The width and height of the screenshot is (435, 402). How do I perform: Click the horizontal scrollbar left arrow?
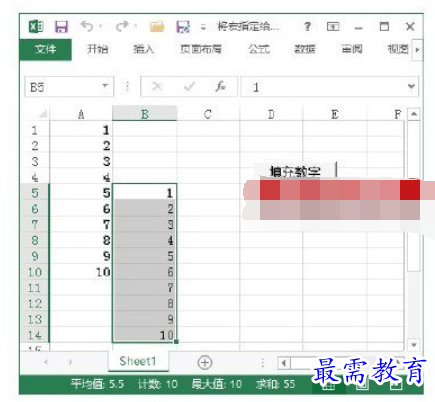pyautogui.click(x=284, y=363)
